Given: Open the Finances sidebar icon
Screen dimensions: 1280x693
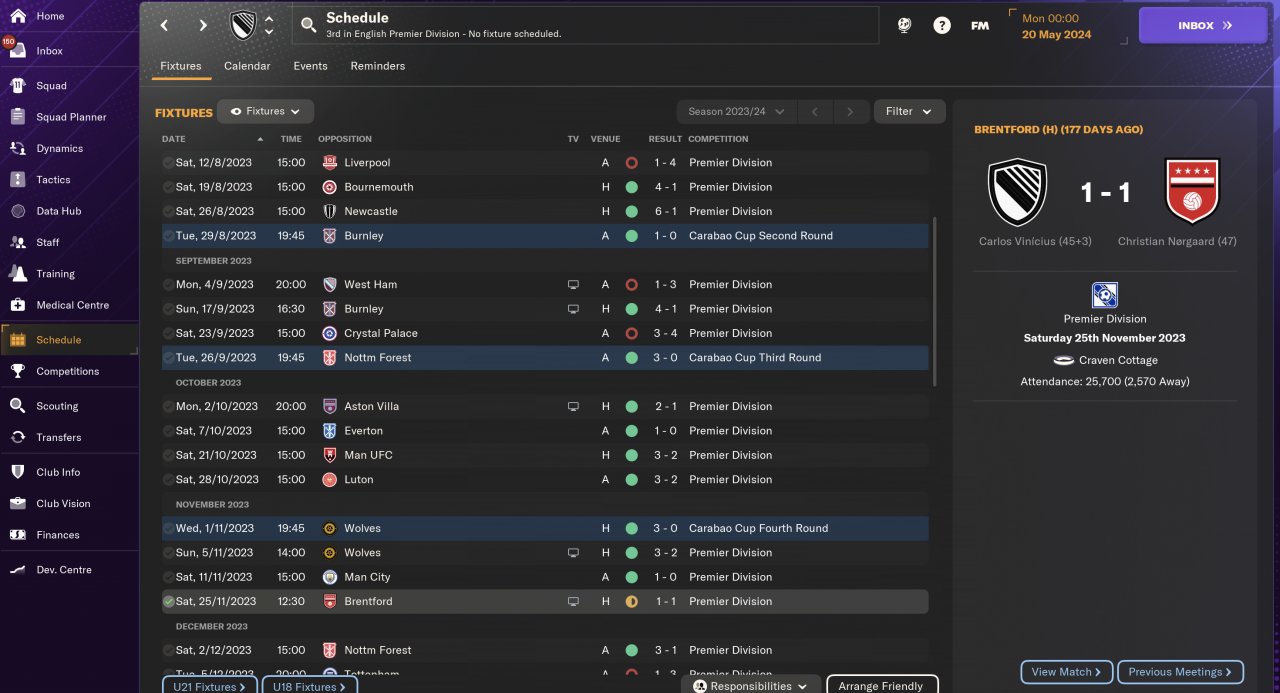Looking at the screenshot, I should 17,535.
